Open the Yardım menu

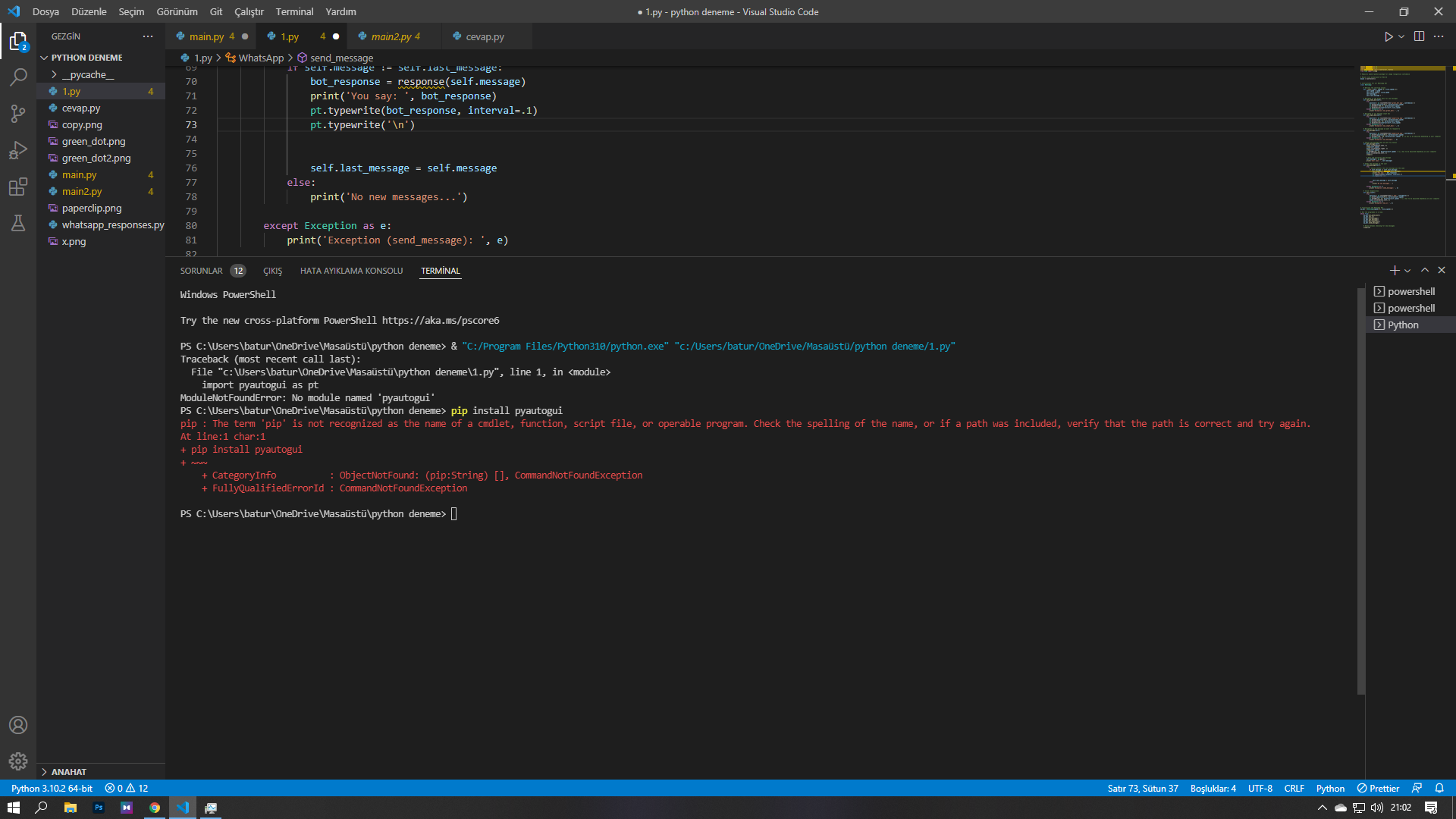(x=340, y=11)
